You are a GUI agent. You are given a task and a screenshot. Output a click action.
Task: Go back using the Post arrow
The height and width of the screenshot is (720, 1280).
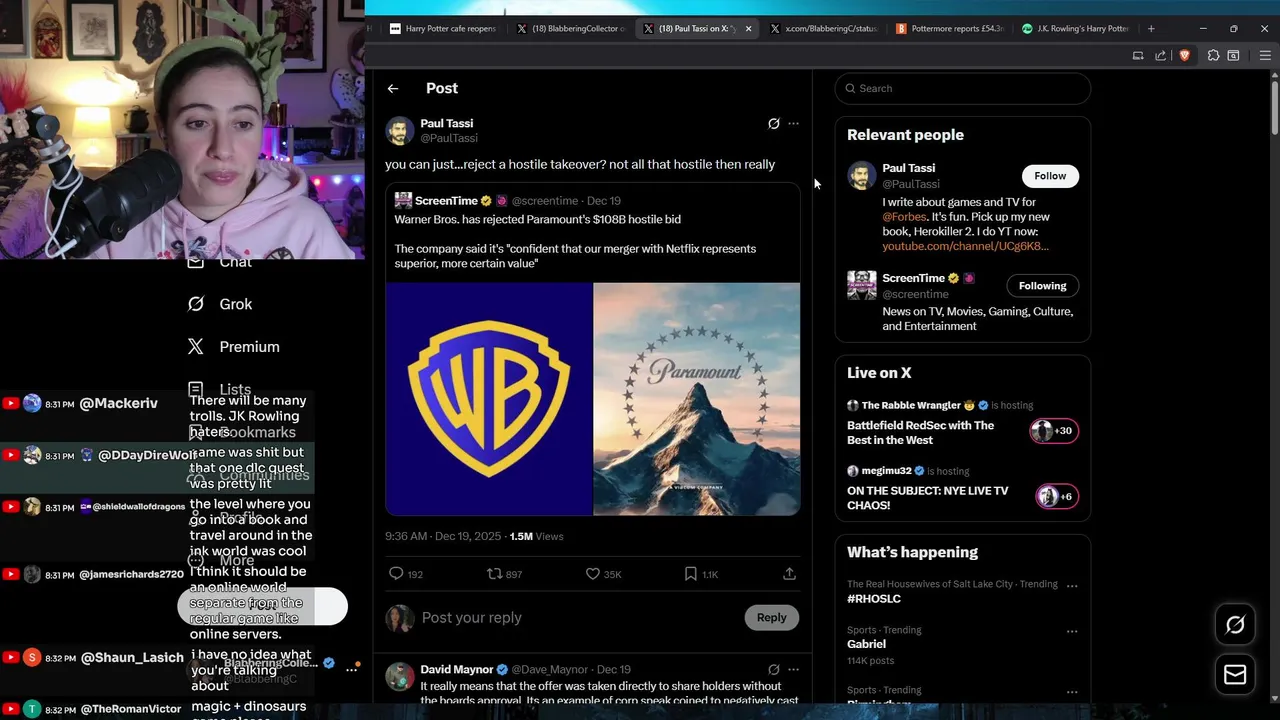(393, 88)
